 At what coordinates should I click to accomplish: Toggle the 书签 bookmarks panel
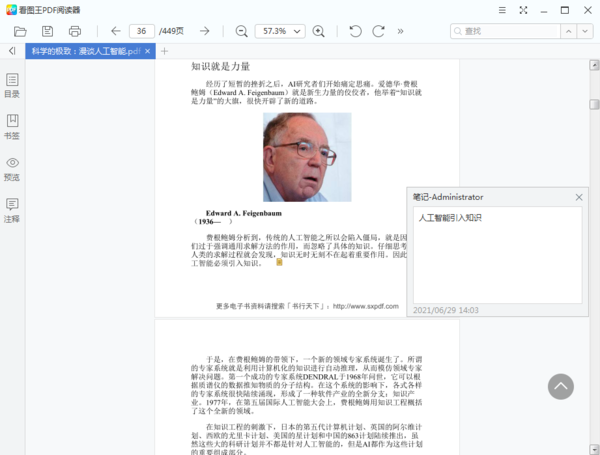point(12,126)
